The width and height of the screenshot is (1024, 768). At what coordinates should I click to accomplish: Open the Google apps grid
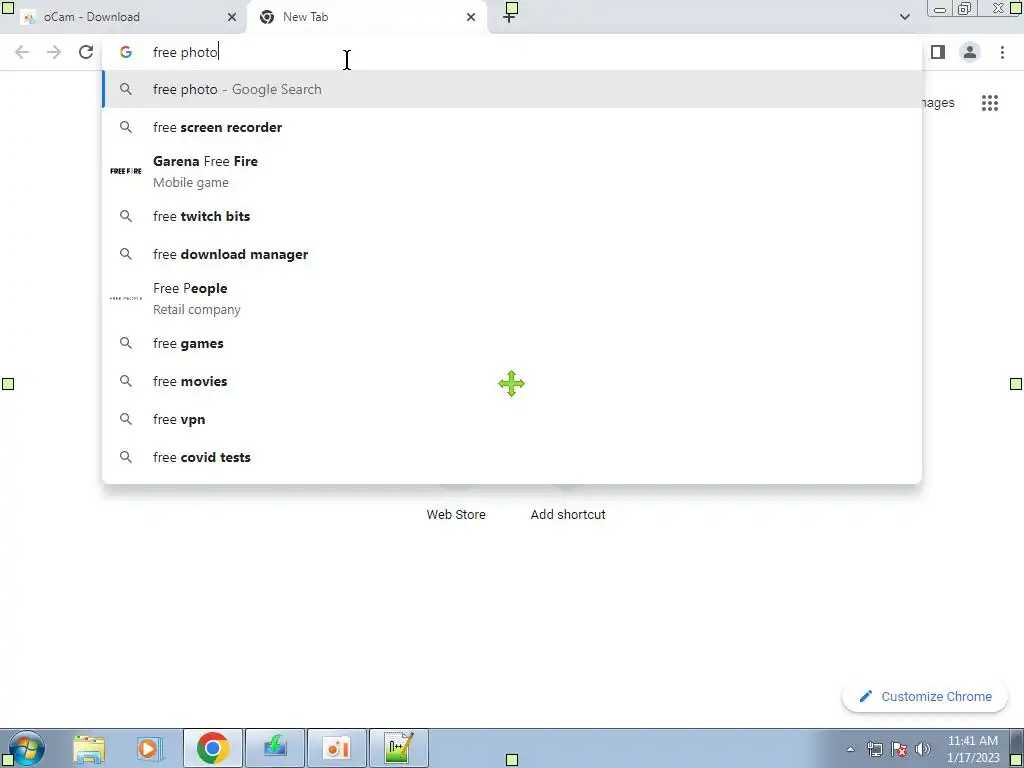pos(989,103)
